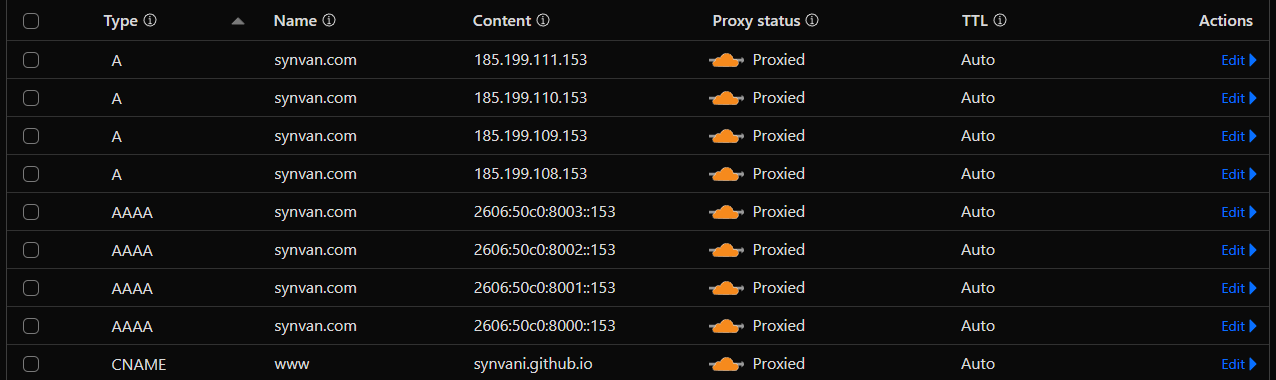Sort records using the Type column arrow

[x=237, y=21]
